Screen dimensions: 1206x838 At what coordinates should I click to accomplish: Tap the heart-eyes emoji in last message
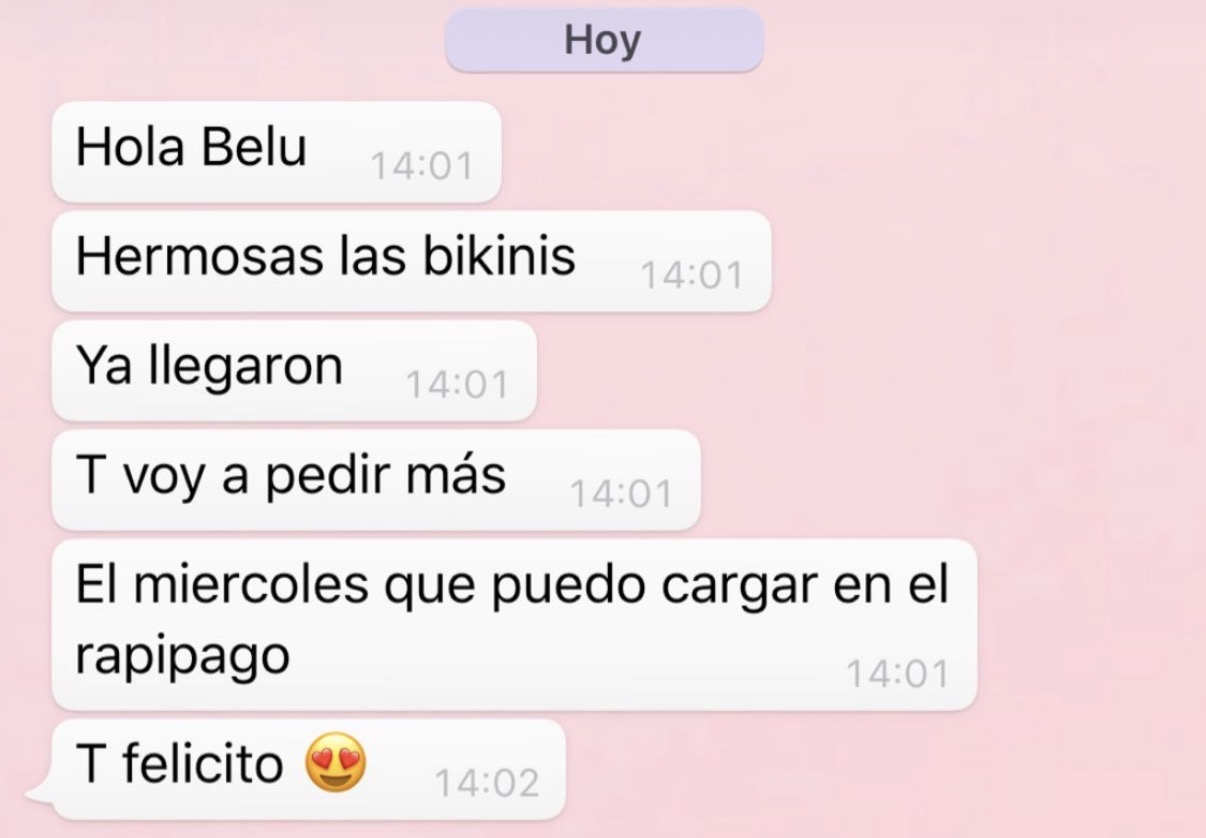point(335,765)
